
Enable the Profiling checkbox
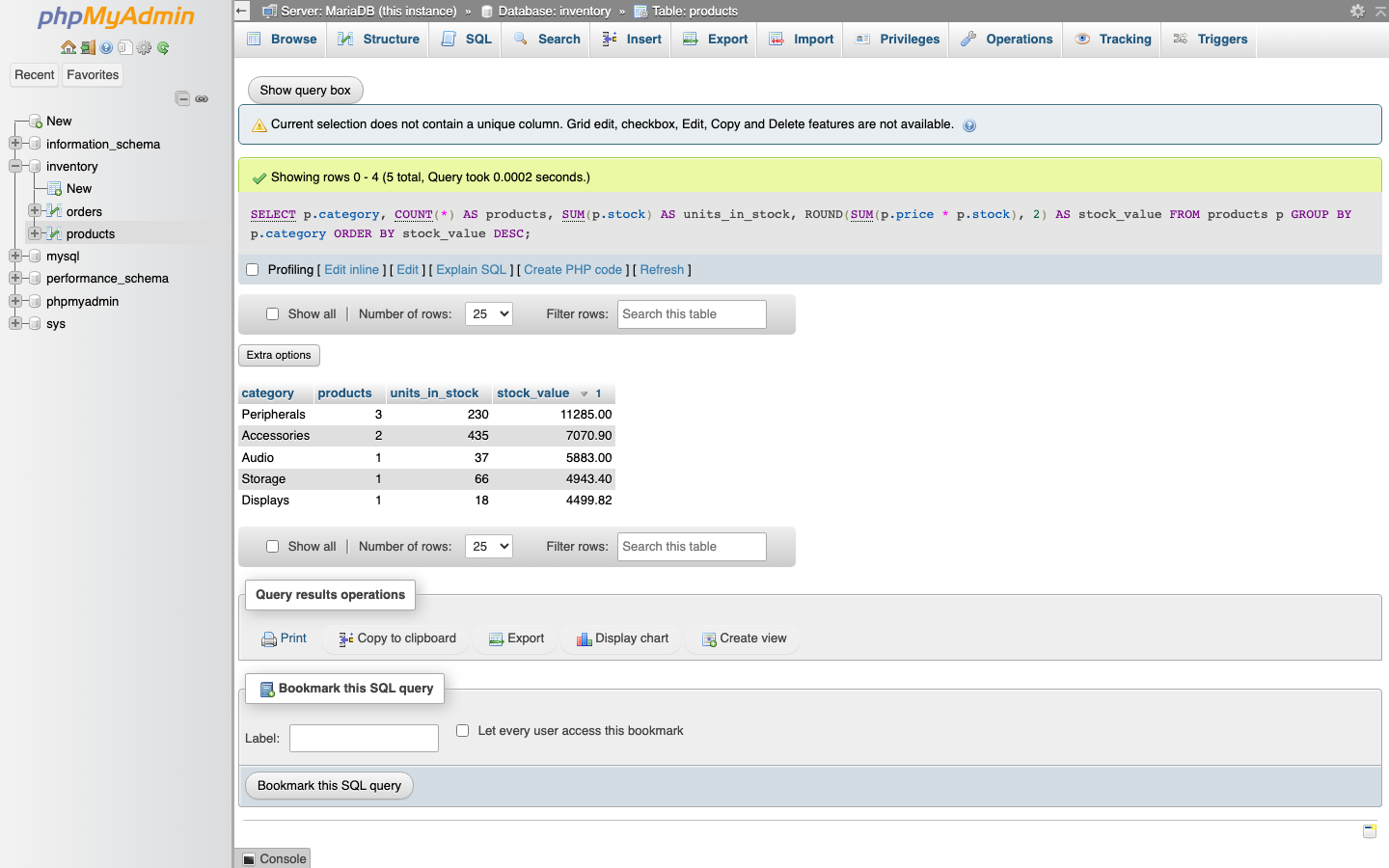(x=253, y=270)
